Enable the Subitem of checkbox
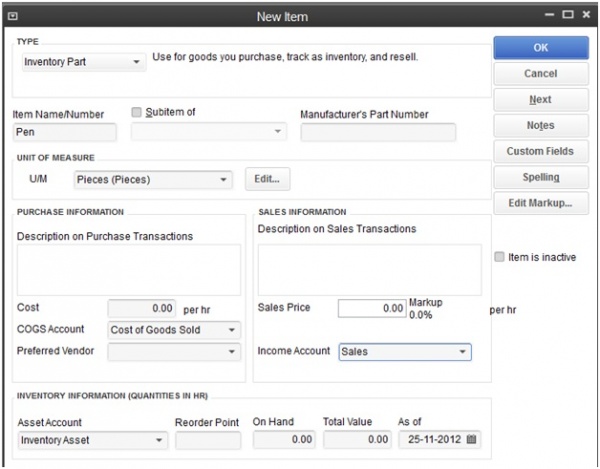The width and height of the screenshot is (600, 469). point(138,112)
